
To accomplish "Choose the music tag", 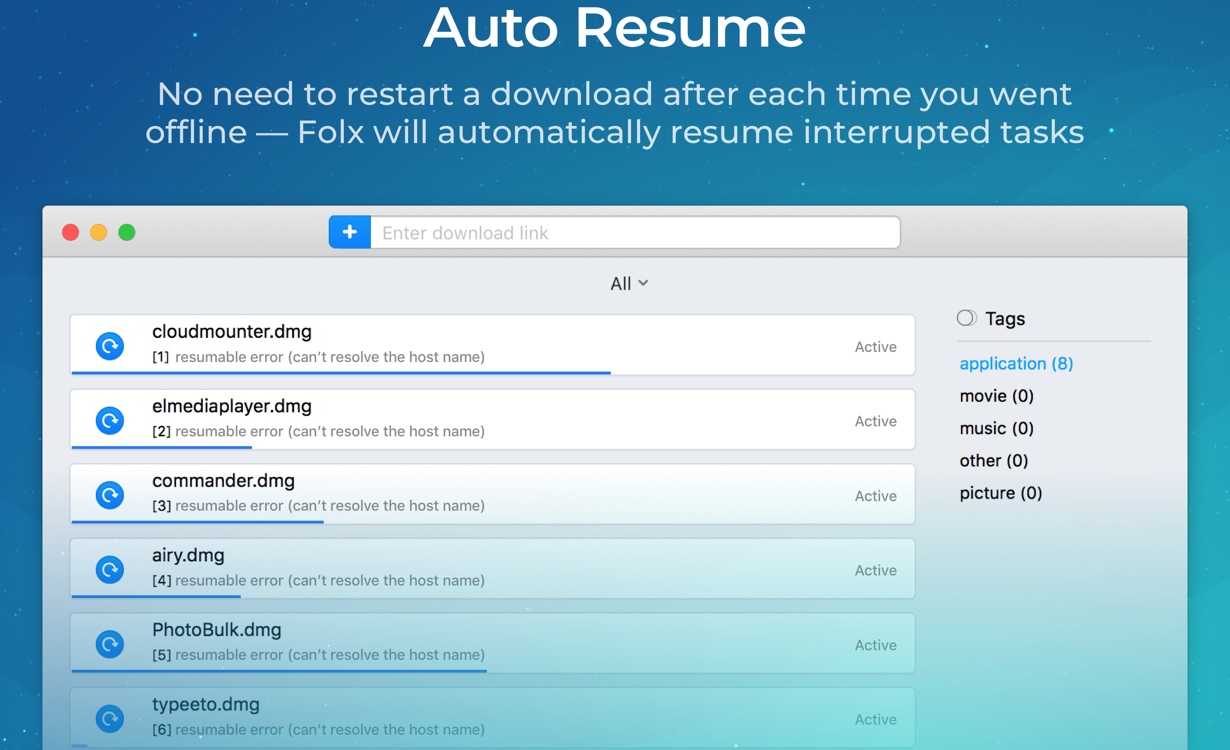I will click(995, 428).
